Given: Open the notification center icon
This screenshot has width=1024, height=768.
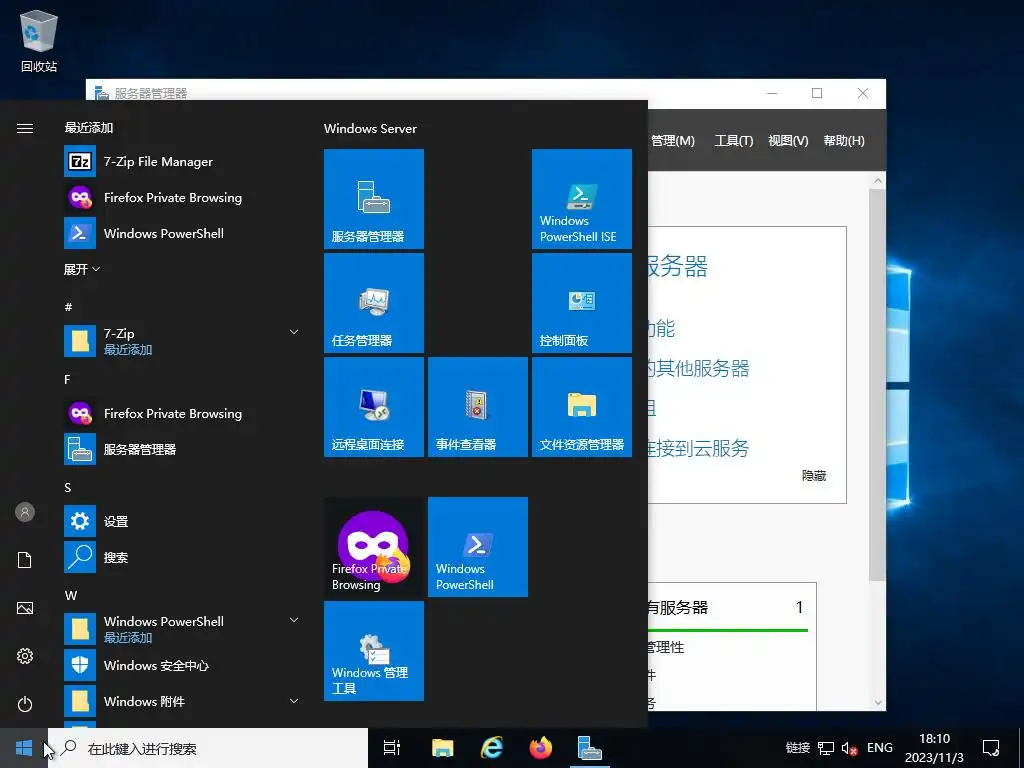Looking at the screenshot, I should (x=991, y=748).
